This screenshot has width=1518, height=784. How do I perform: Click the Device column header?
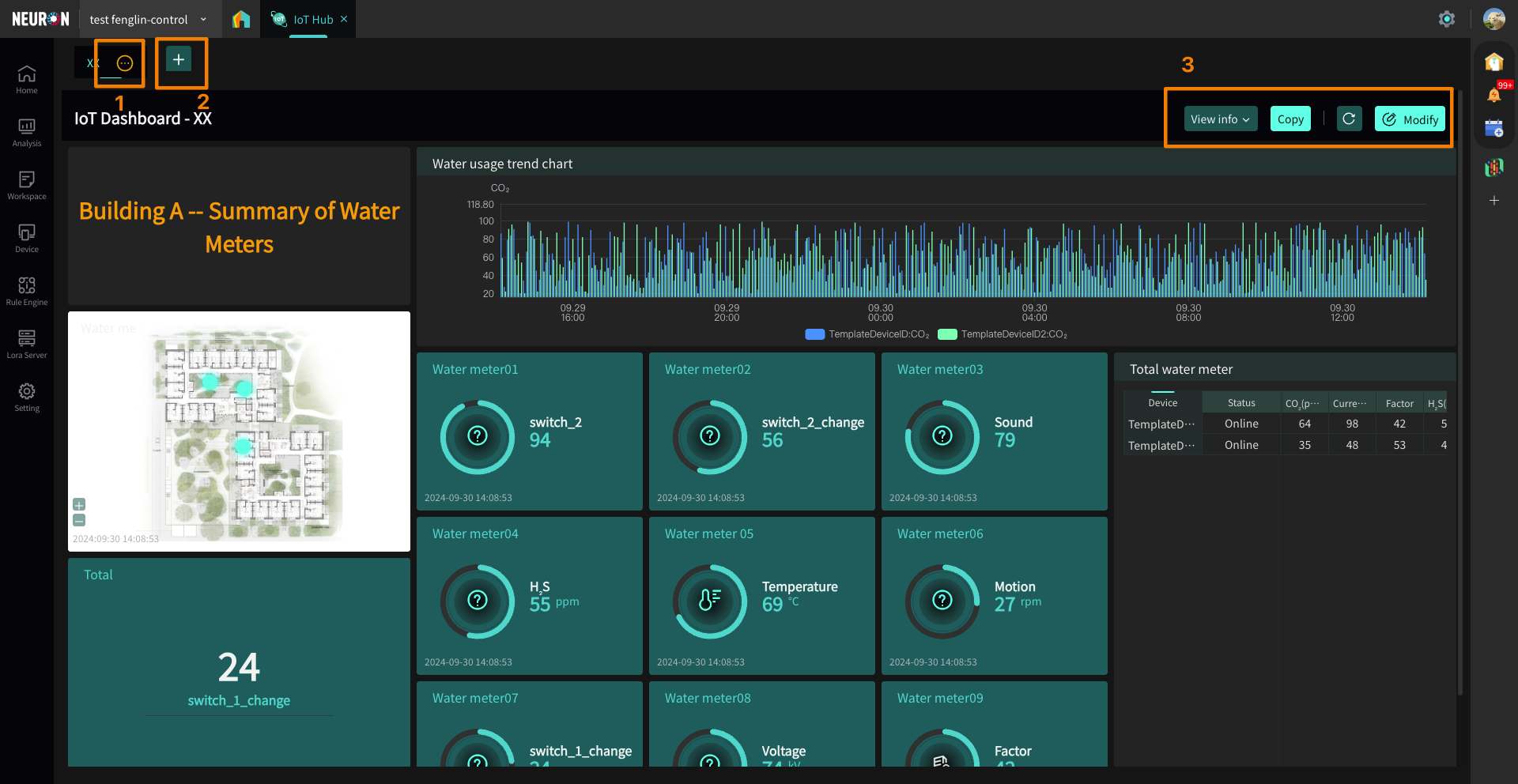tap(1162, 402)
